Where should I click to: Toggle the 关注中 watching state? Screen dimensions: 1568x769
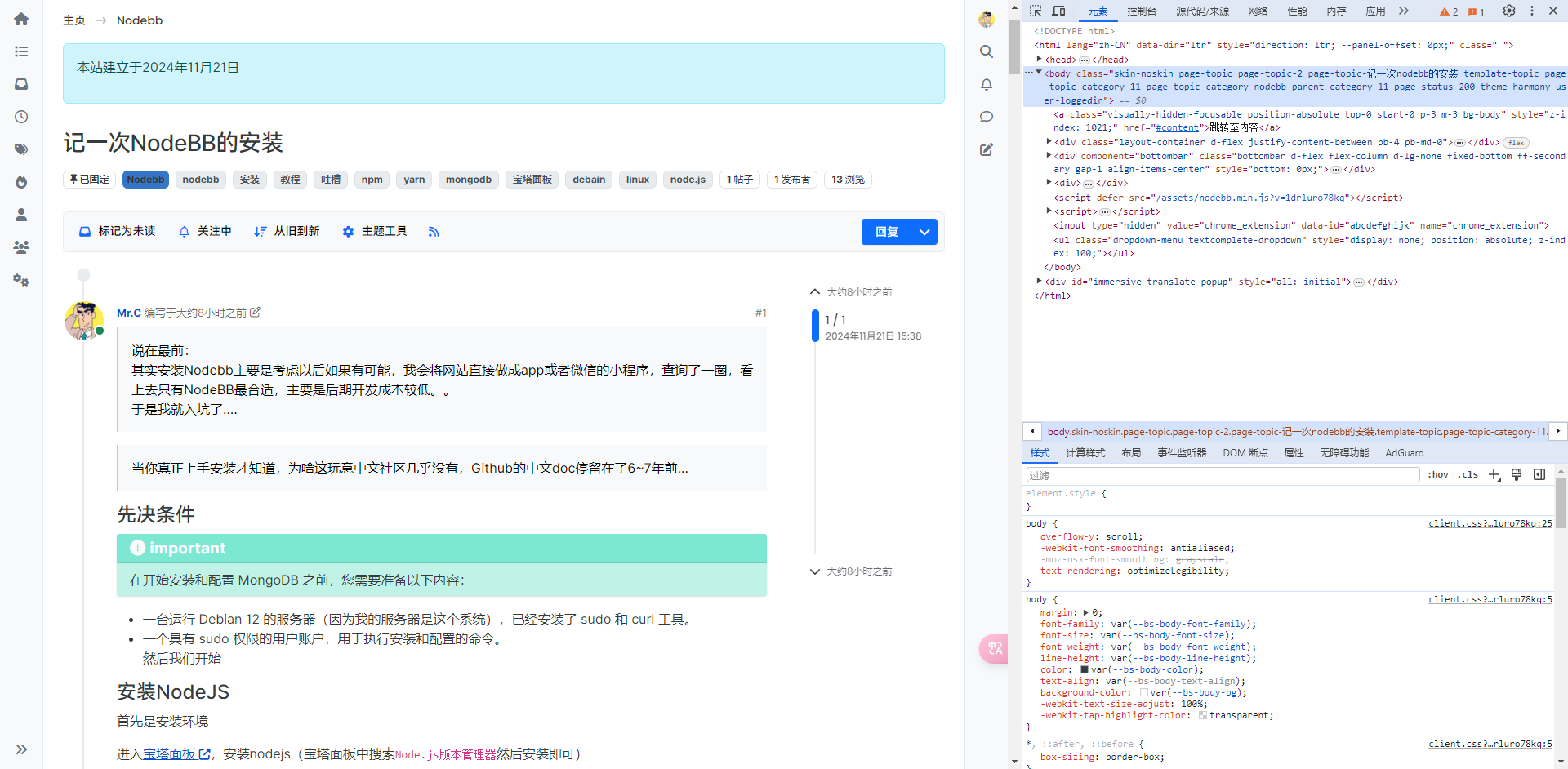coord(205,232)
